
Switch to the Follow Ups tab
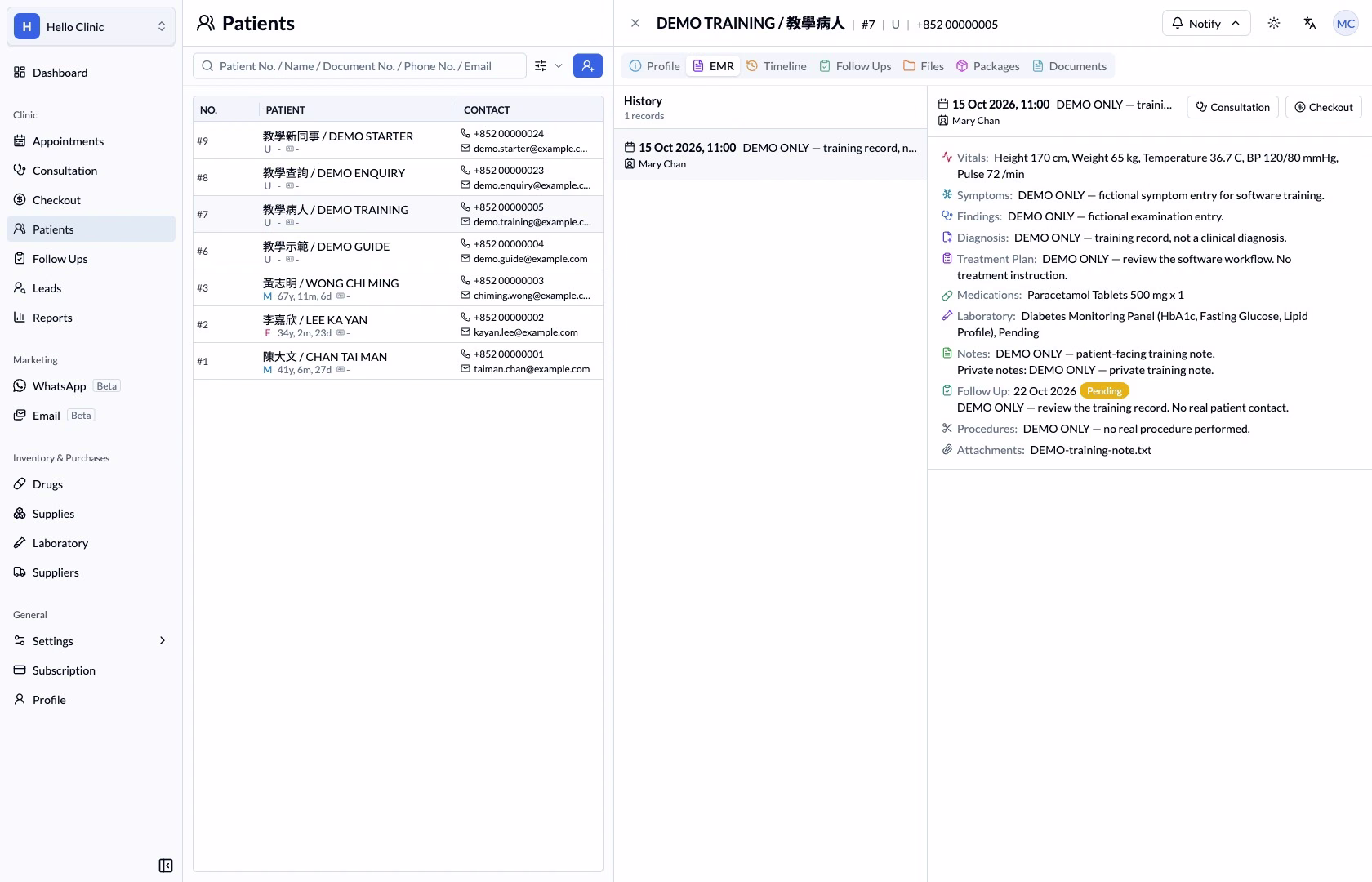[x=855, y=66]
